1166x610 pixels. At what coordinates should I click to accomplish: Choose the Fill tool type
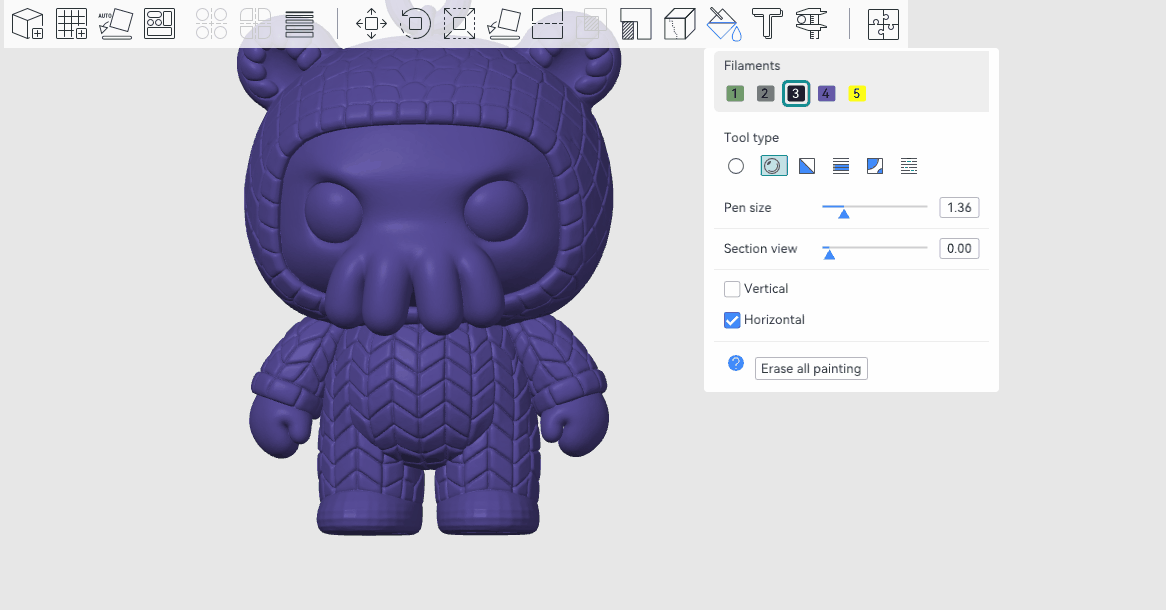875,166
